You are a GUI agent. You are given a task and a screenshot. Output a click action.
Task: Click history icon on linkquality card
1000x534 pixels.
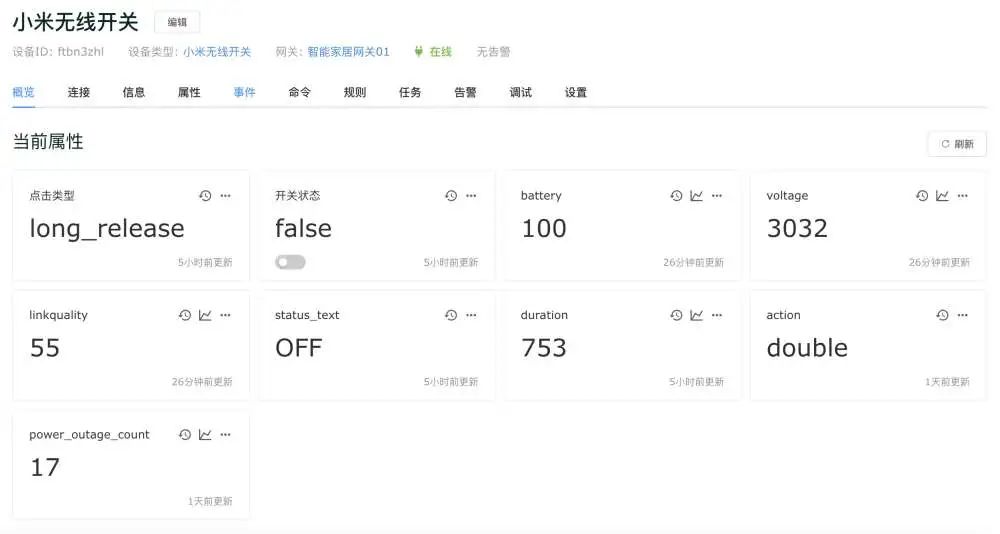[185, 315]
